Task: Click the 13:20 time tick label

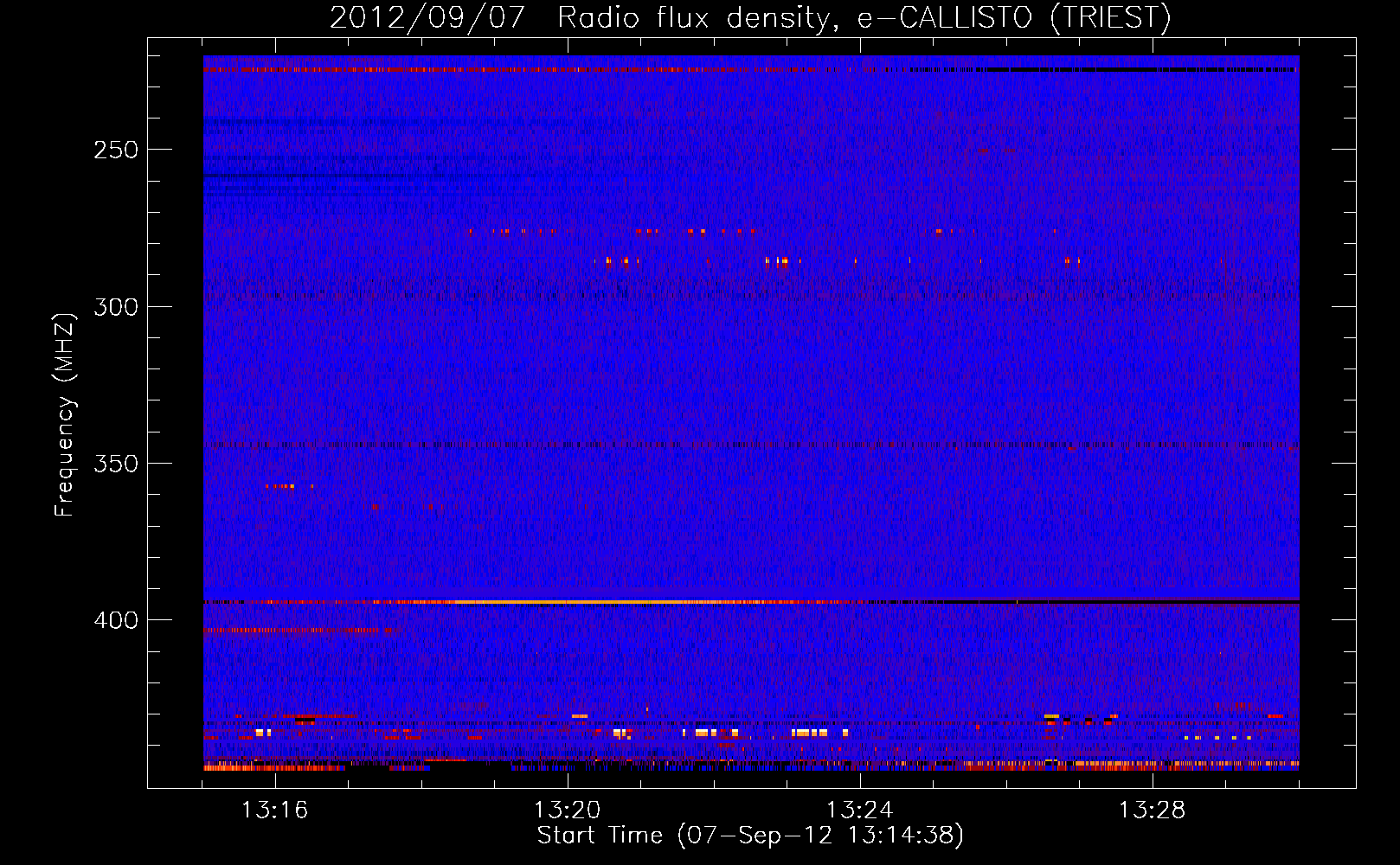Action: coord(568,810)
